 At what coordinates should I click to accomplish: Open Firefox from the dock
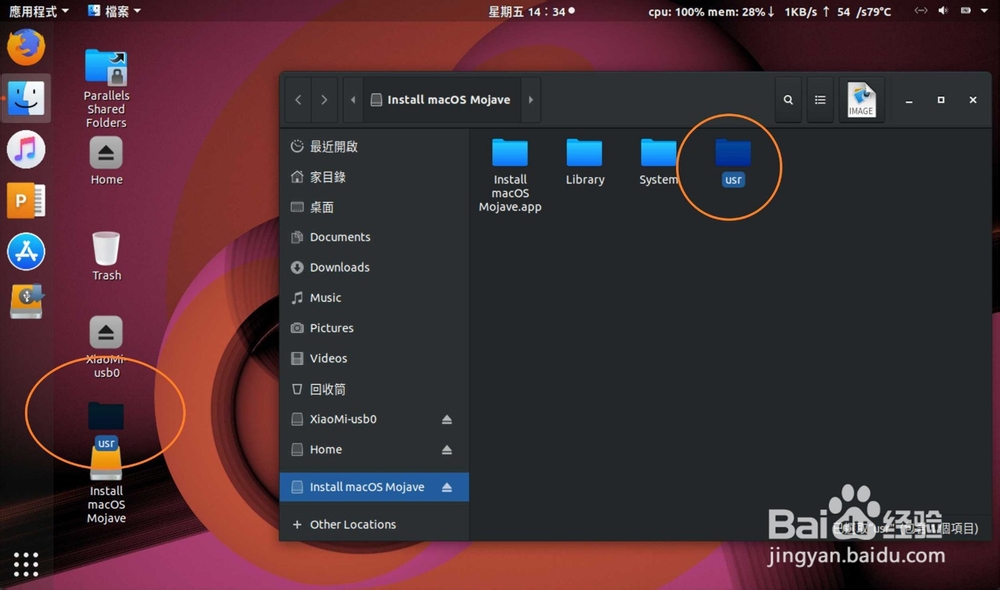coord(26,47)
